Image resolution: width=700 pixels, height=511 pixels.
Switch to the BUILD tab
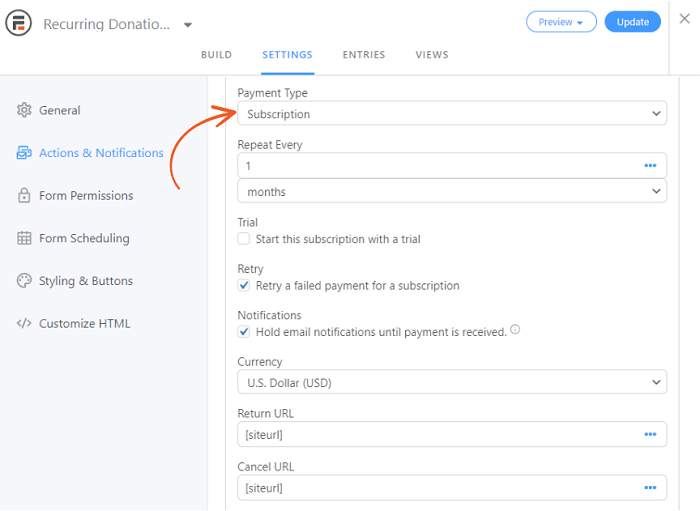tap(217, 55)
